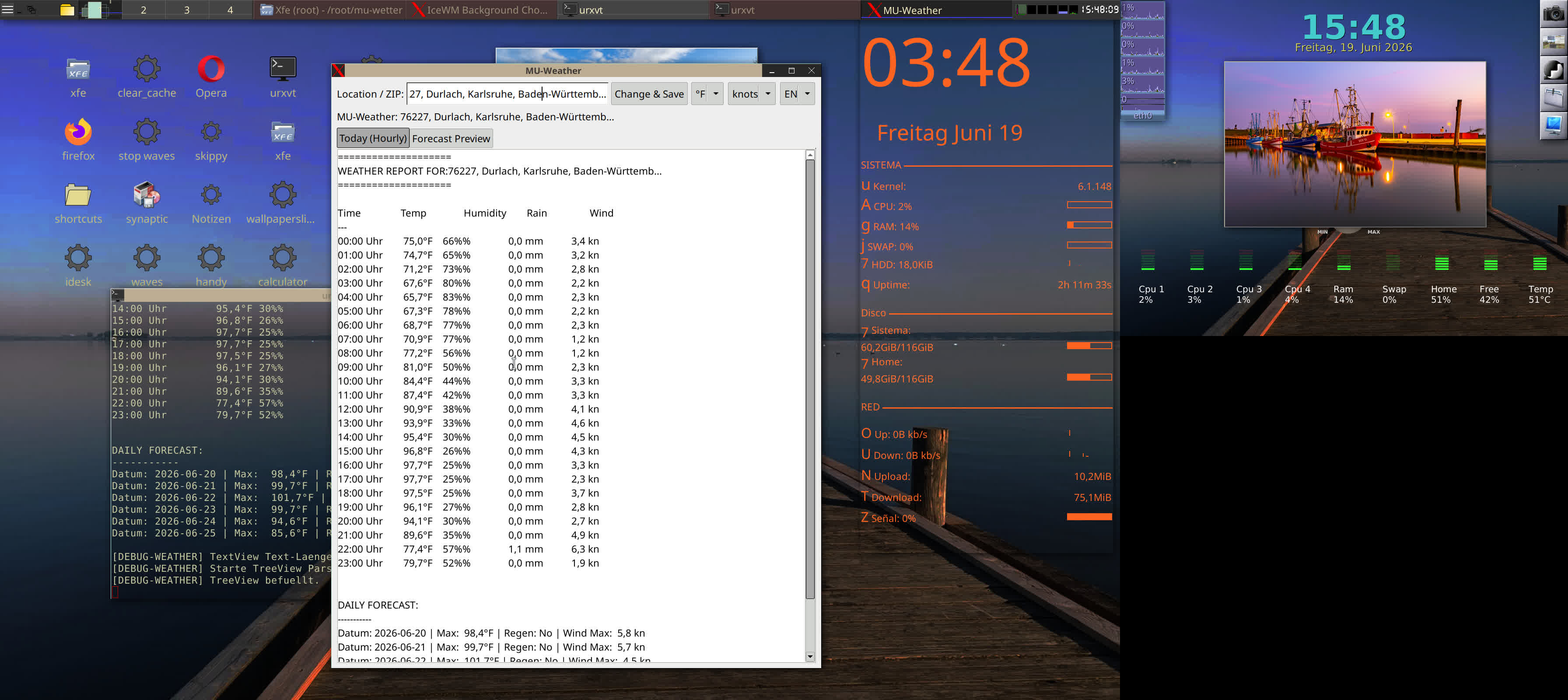Open the shortcuts folder desktop icon

[x=78, y=196]
